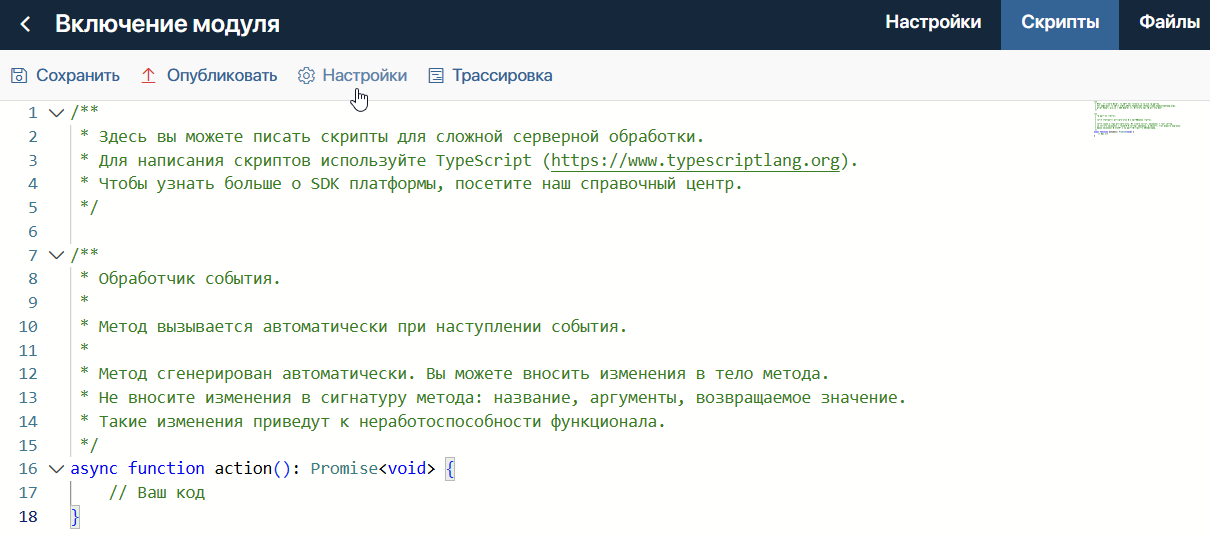Open toolbar Настройки label

365,76
